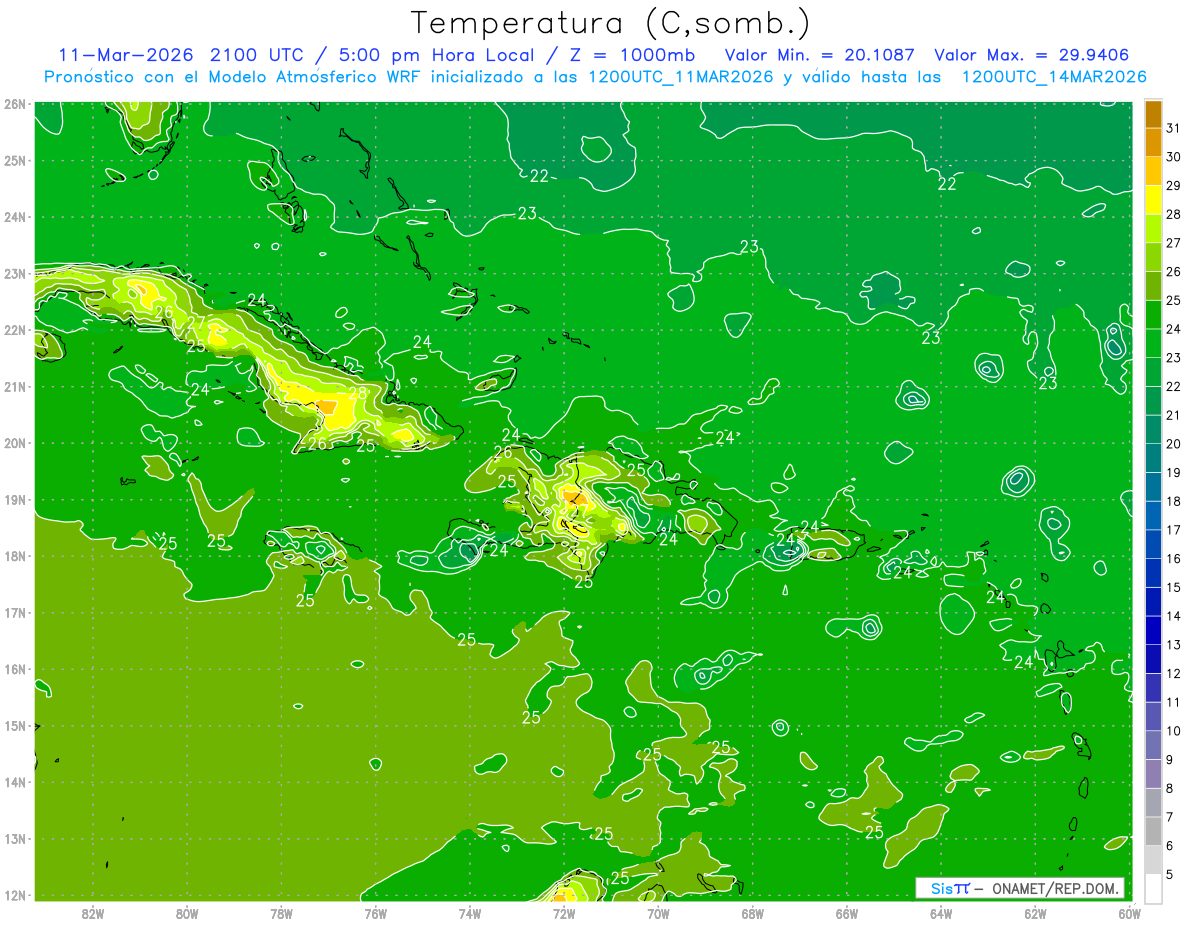Click the '22N' latitude axis label
The image size is (1200, 927).
[x=15, y=330]
